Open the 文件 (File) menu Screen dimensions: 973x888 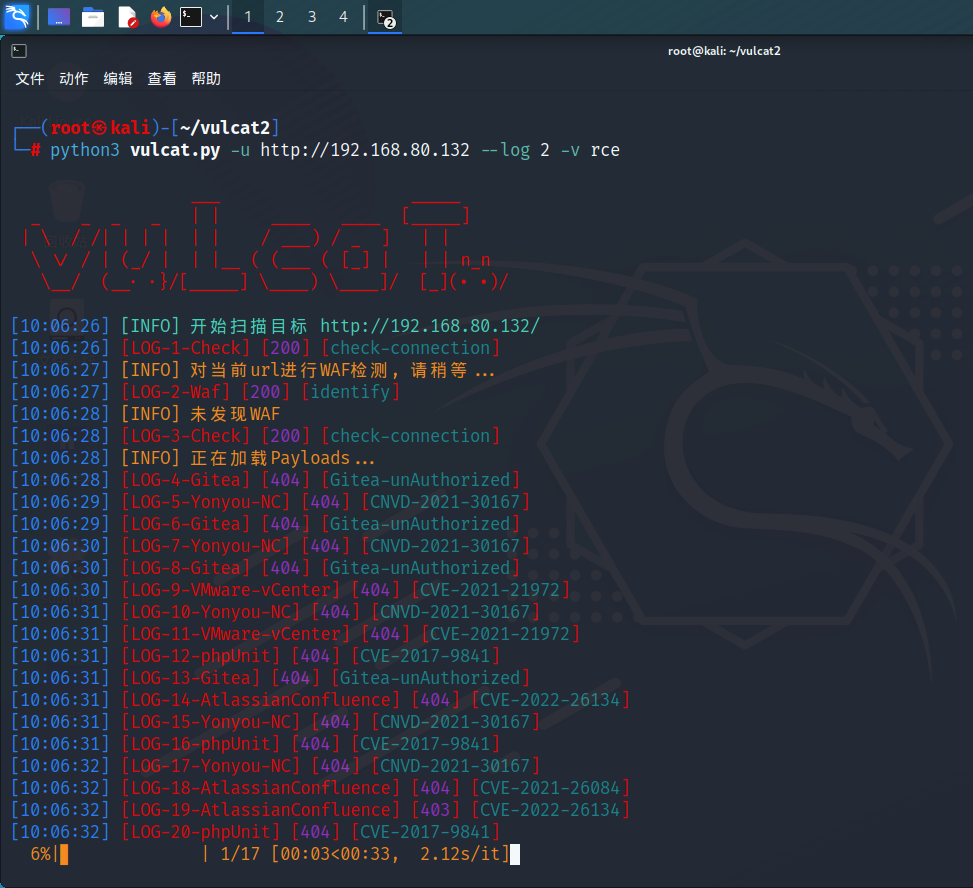tap(30, 79)
